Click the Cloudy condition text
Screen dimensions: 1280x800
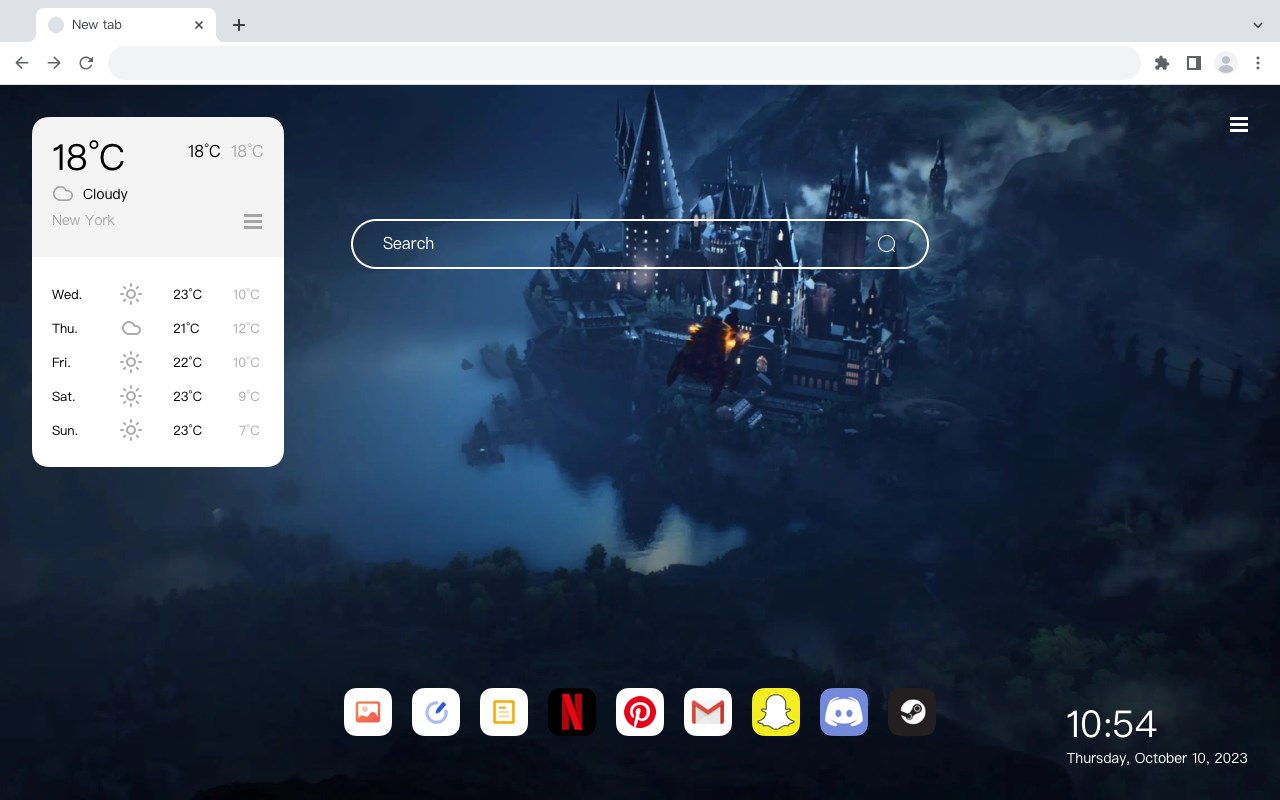[x=105, y=194]
